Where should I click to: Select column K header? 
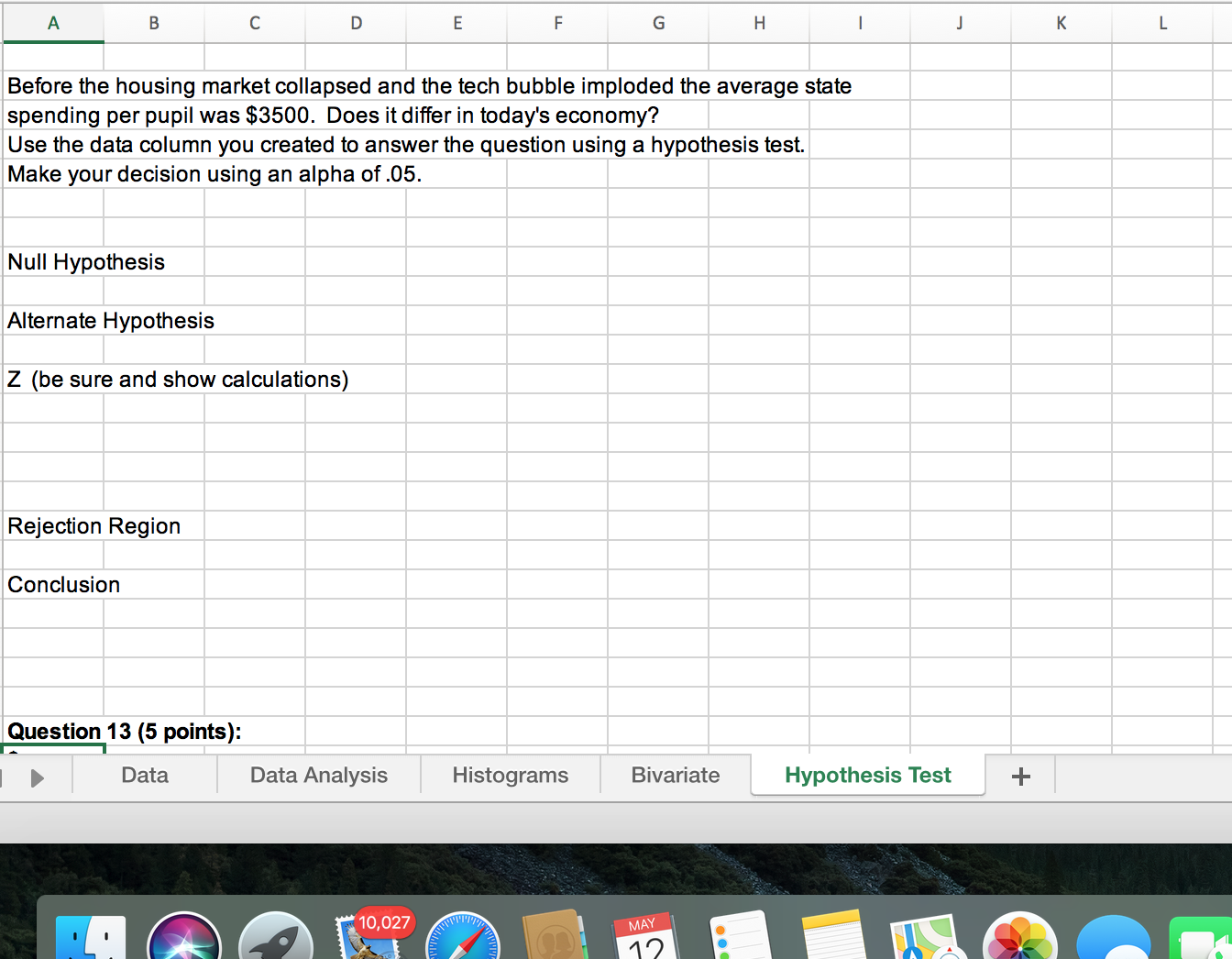click(1061, 24)
